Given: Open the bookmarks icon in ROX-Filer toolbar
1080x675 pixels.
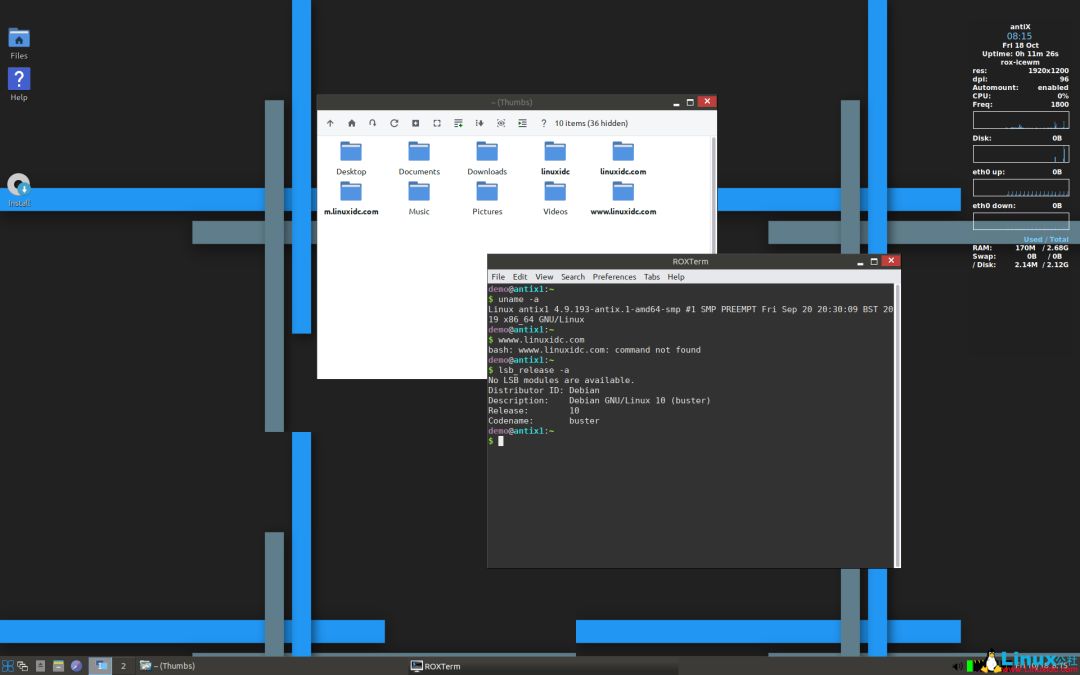Looking at the screenshot, I should tap(372, 122).
